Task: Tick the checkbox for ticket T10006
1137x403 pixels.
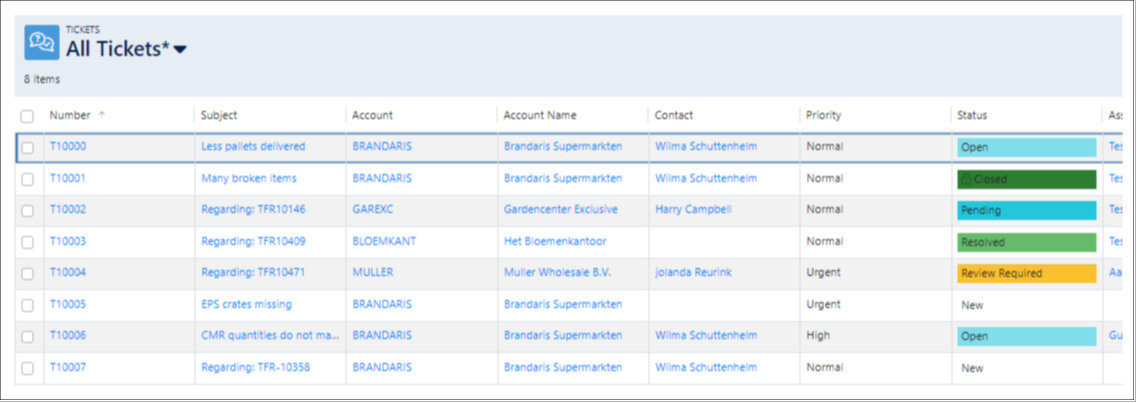Action: [27, 337]
